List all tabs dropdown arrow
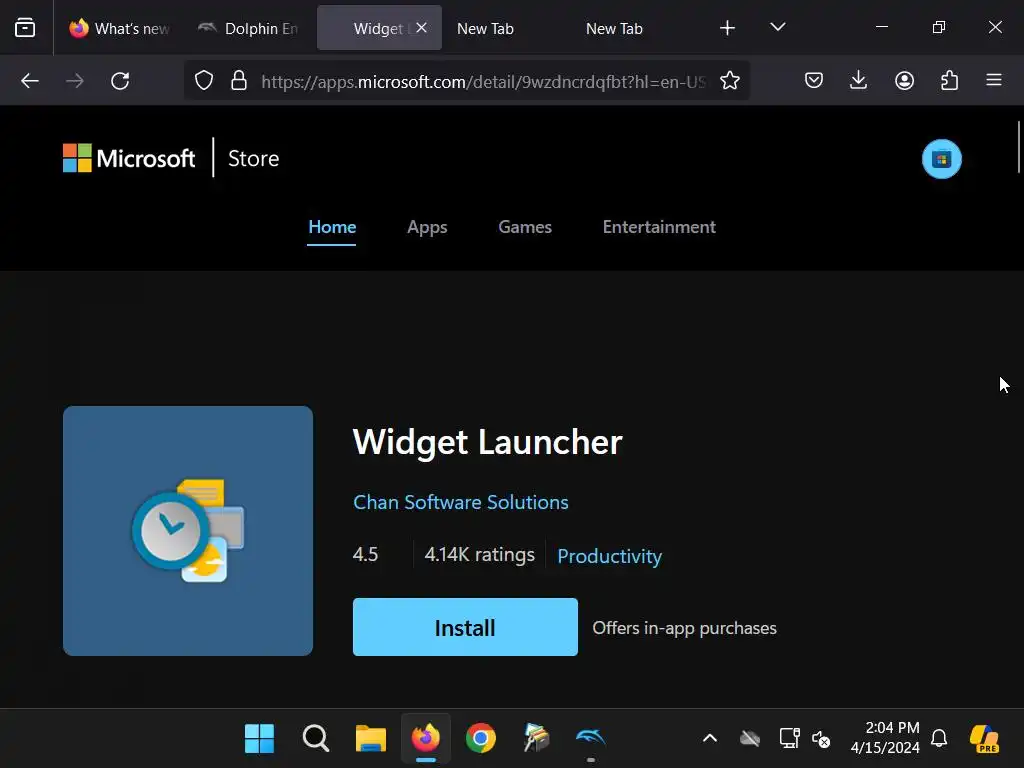Image resolution: width=1024 pixels, height=768 pixels. pos(778,27)
